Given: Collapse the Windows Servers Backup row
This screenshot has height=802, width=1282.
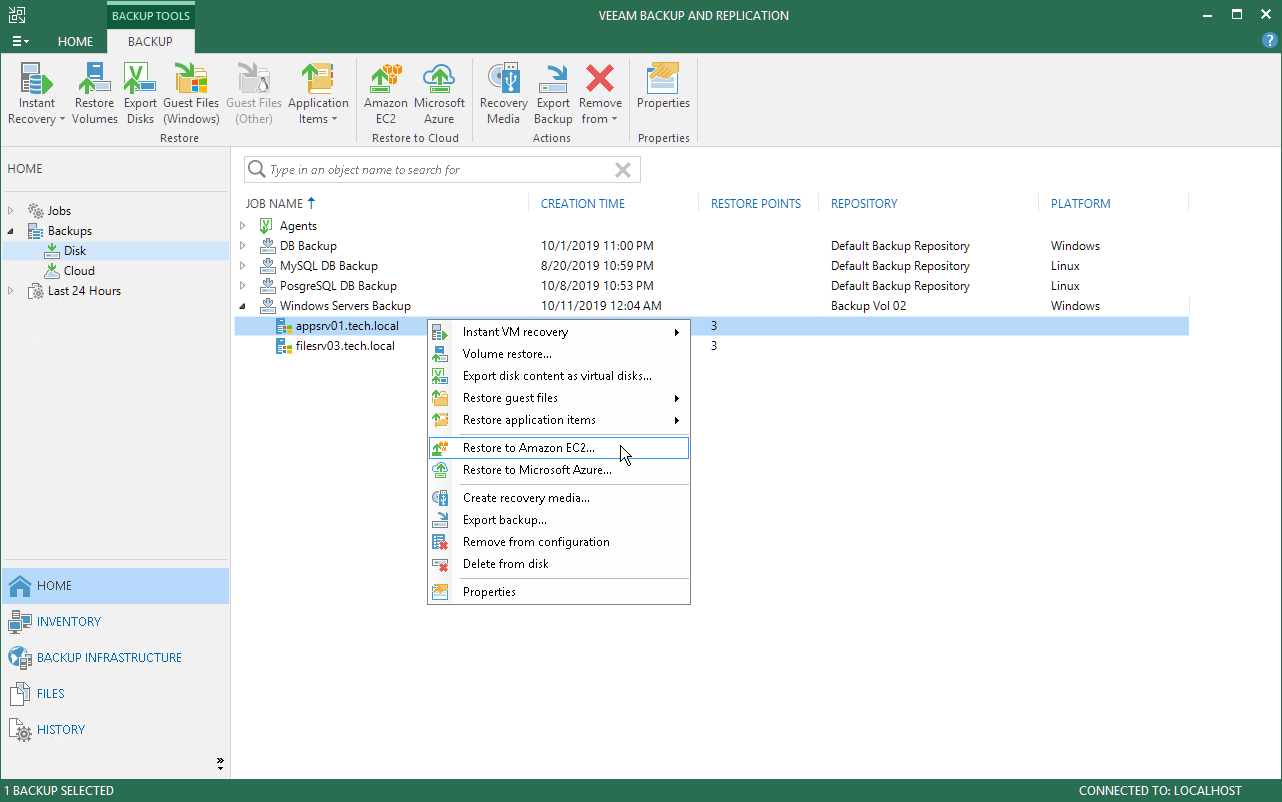Looking at the screenshot, I should tap(242, 306).
